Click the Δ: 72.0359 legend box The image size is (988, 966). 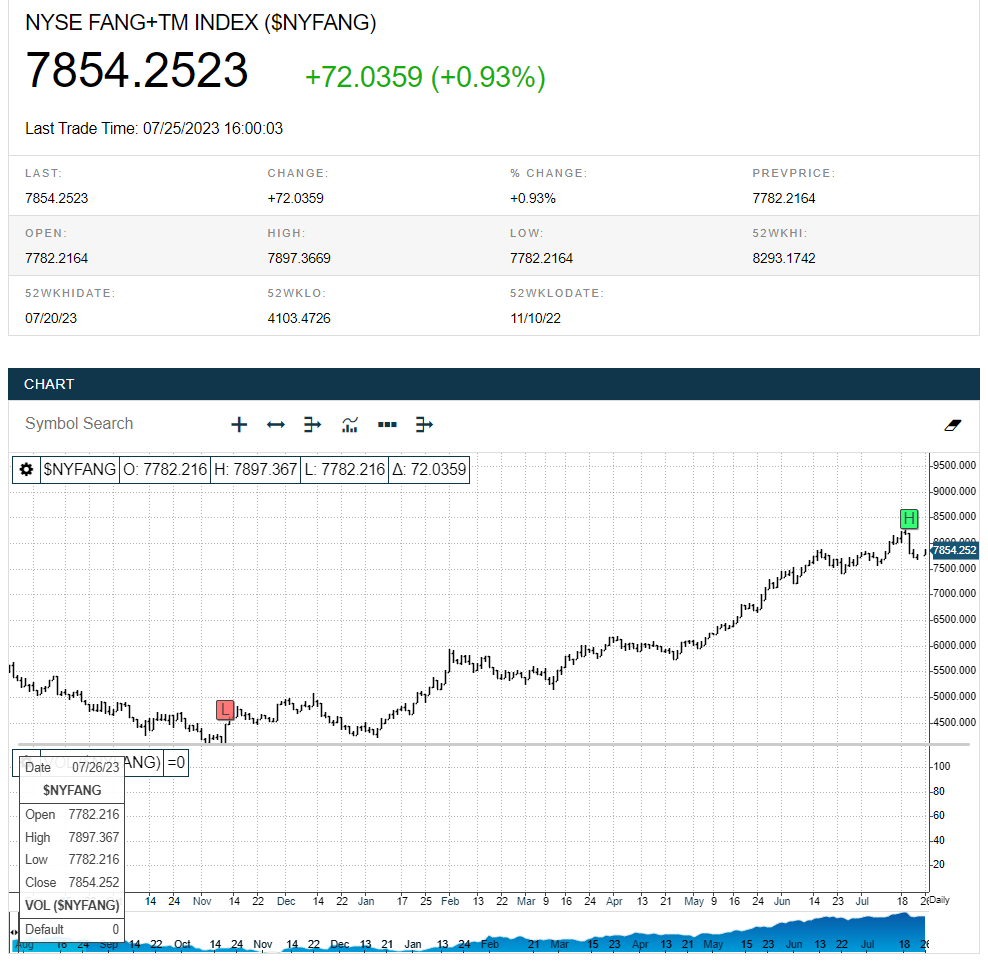pos(429,469)
